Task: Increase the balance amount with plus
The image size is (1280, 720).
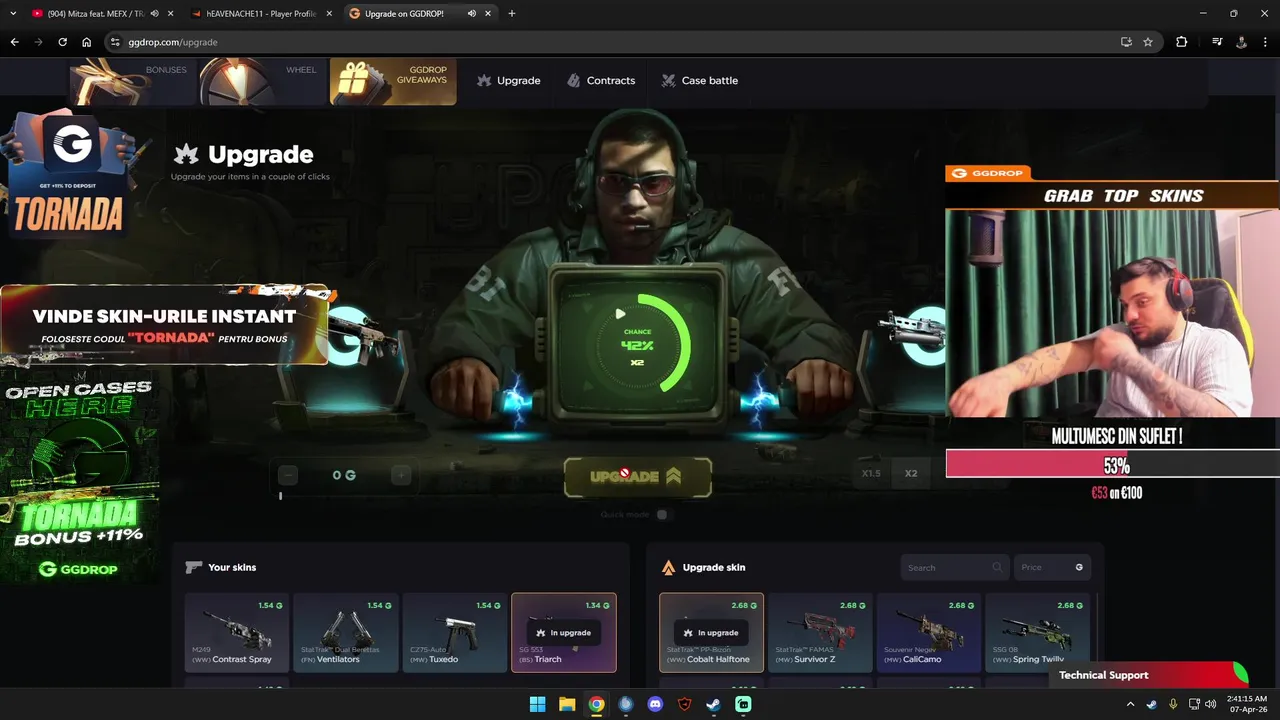Action: (x=401, y=475)
